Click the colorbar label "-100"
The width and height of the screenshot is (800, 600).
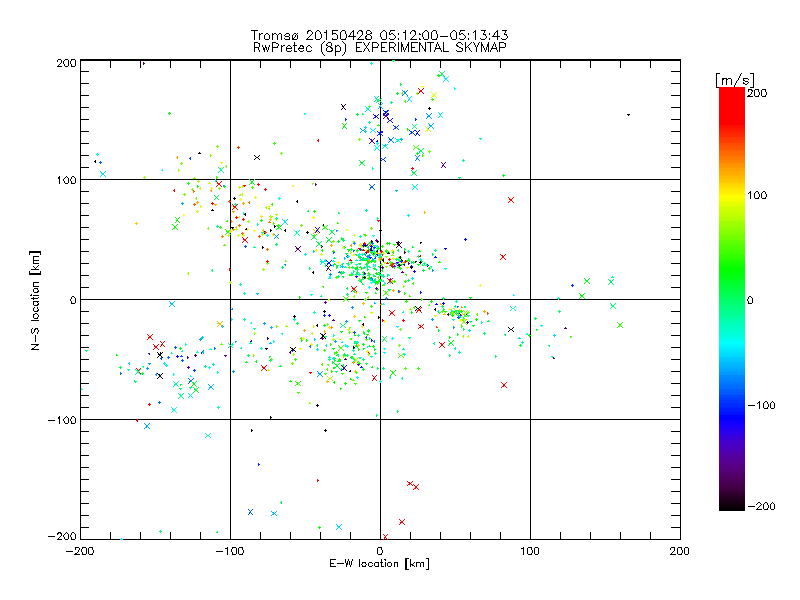pos(761,405)
